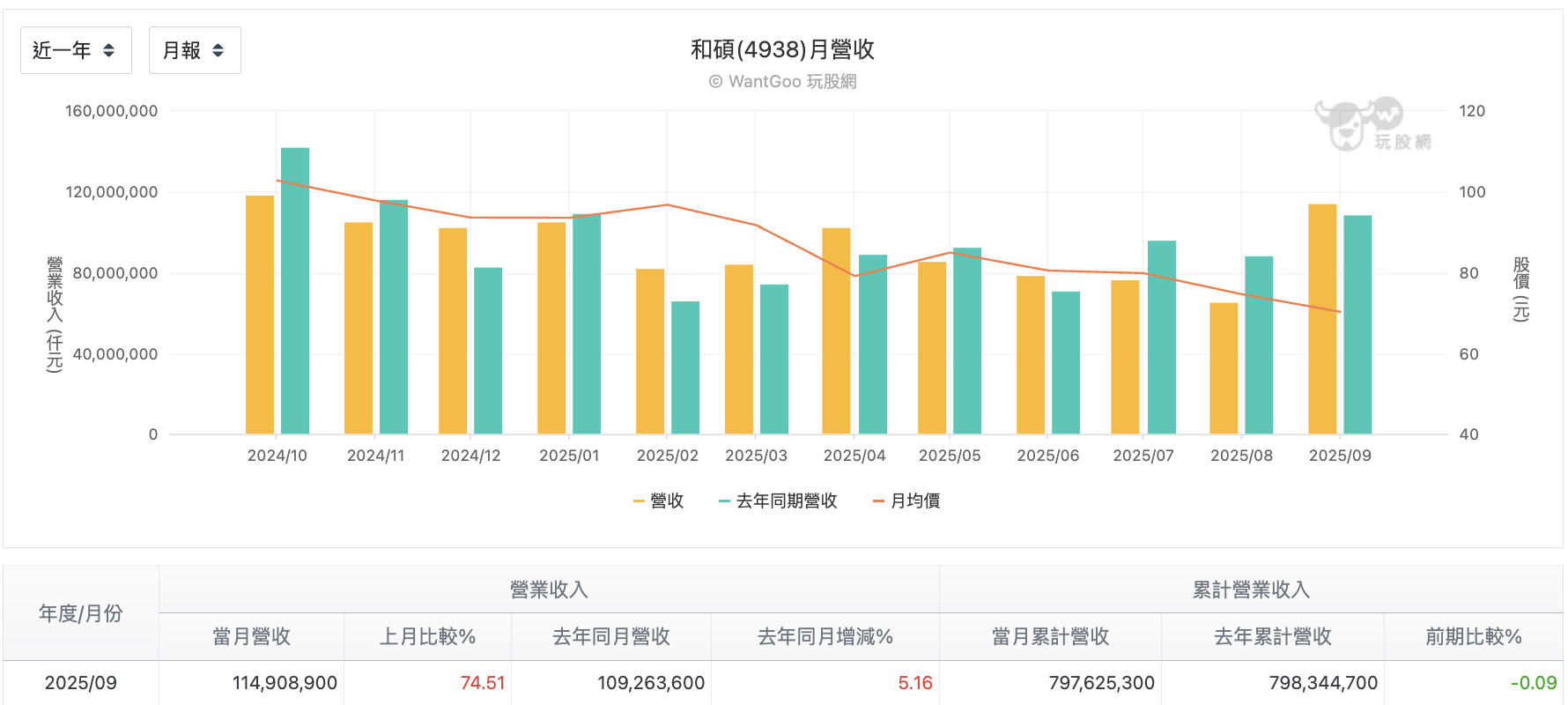This screenshot has width=1568, height=705.
Task: Toggle the 去年同期營收 legend series
Action: [778, 501]
